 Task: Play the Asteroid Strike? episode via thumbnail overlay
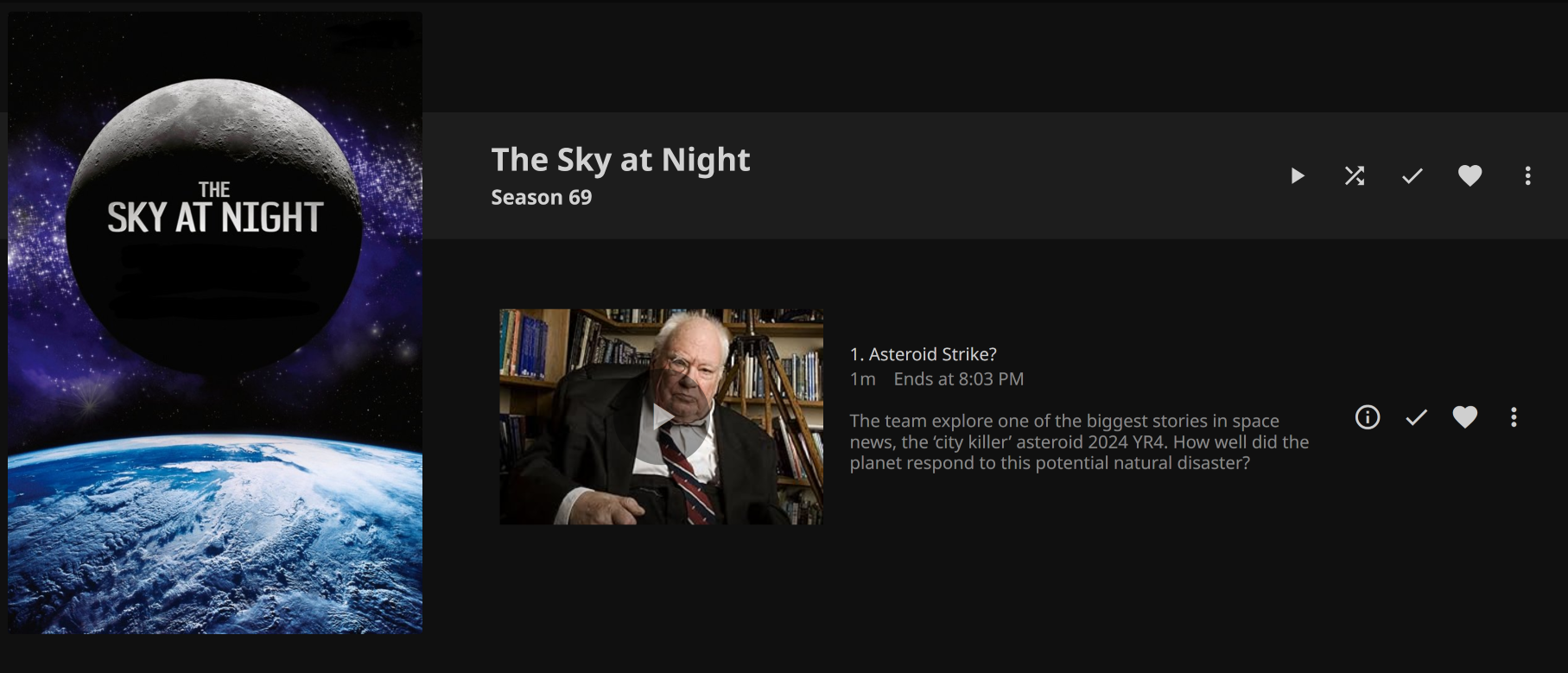pos(663,418)
